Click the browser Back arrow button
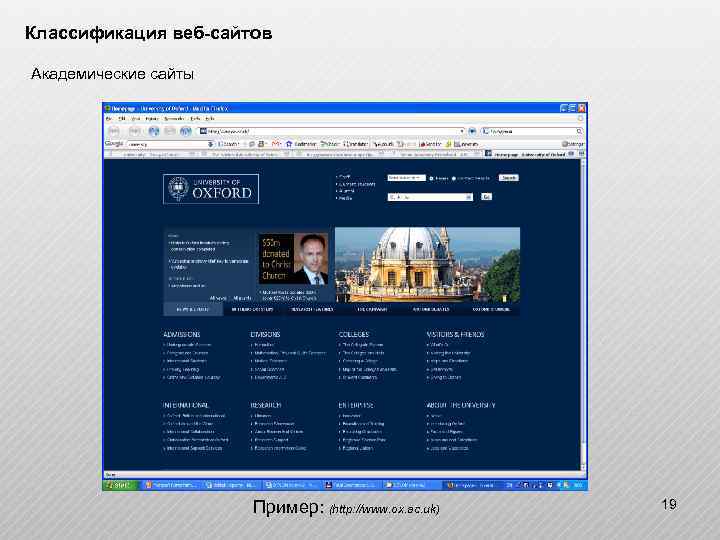Image resolution: width=720 pixels, height=540 pixels. tap(114, 131)
